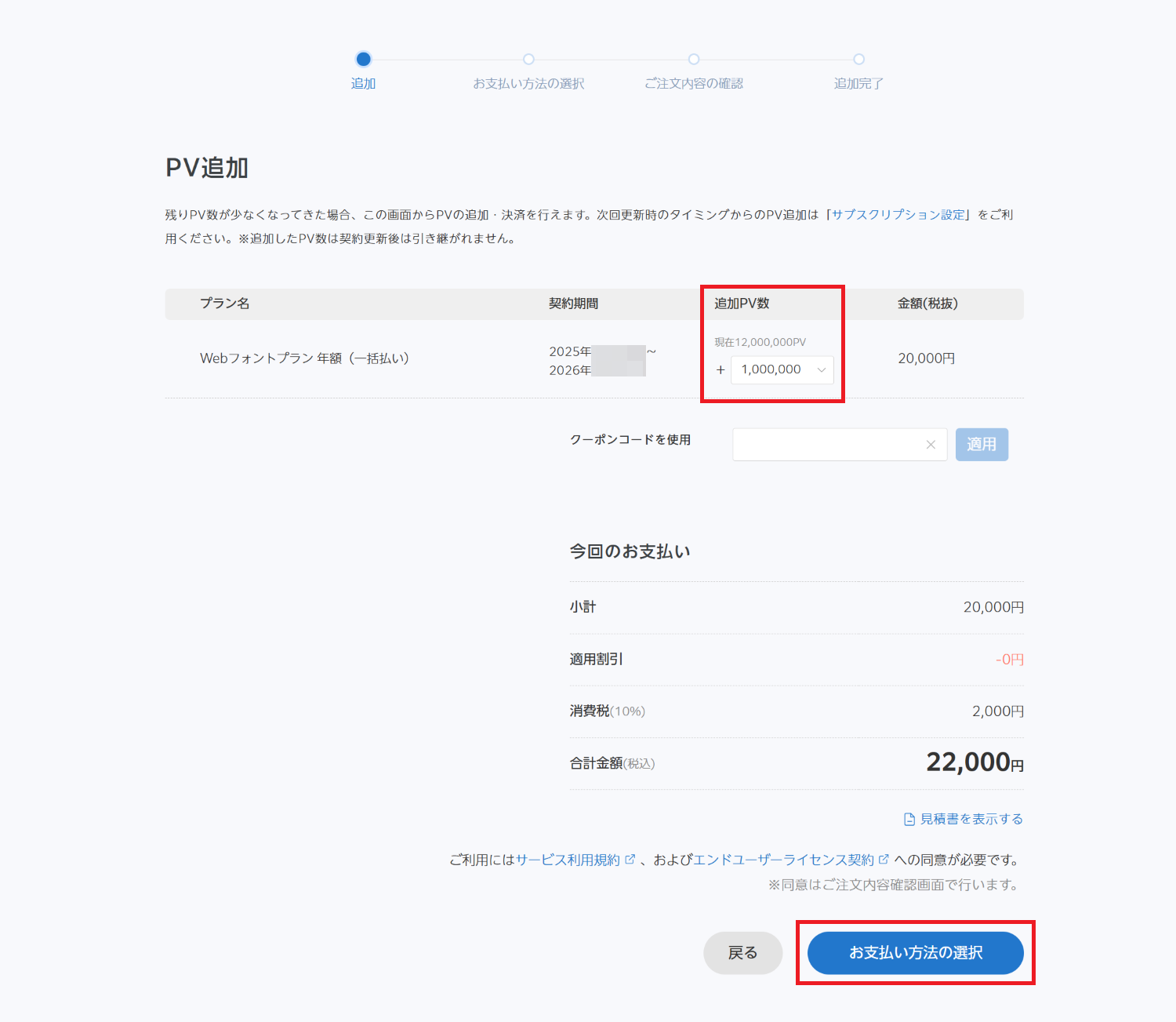Screen dimensions: 1176x1022
Task: Focus the クーポンコード input field
Action: (827, 445)
